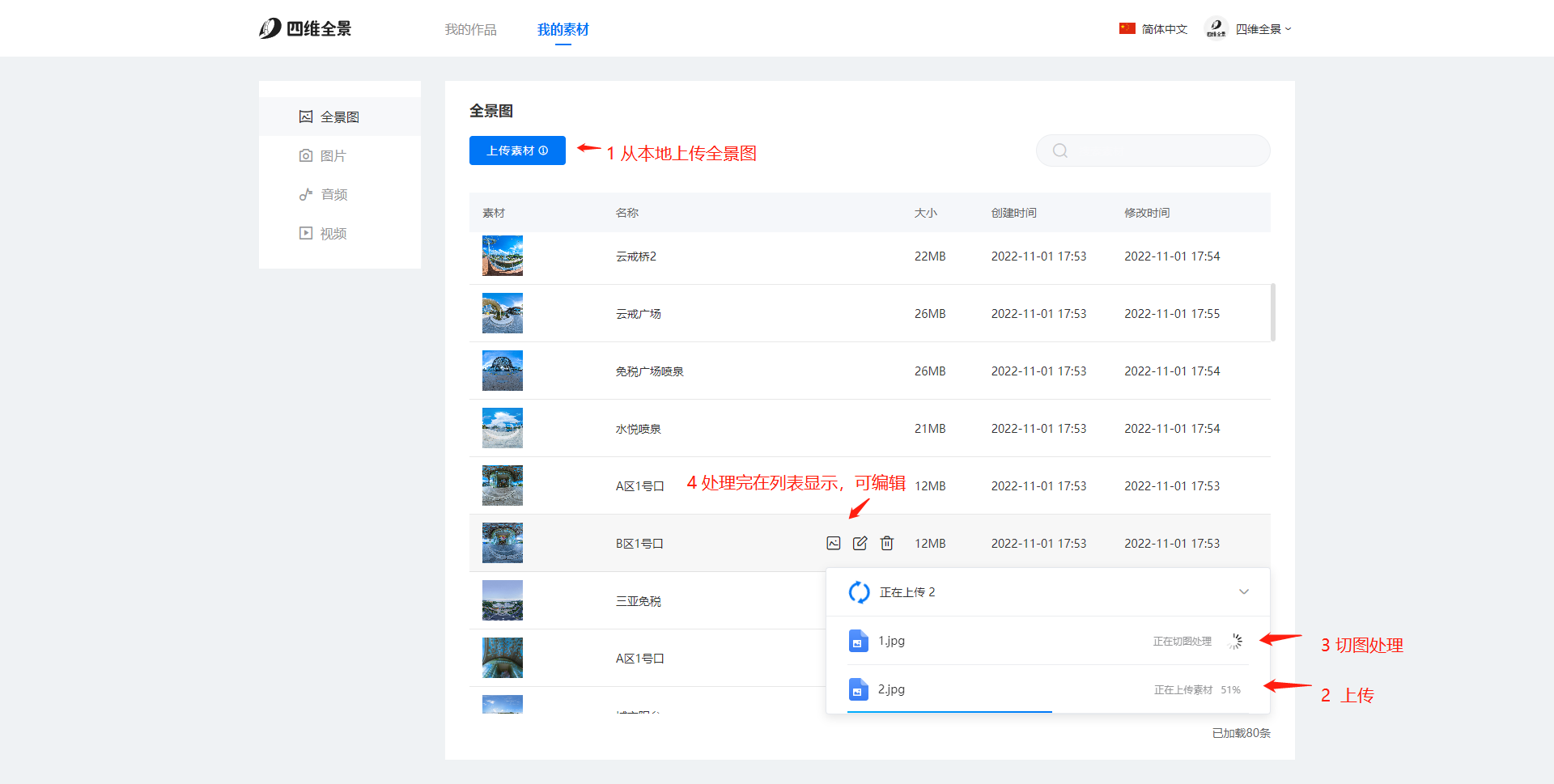Click the 四维全景 logo in header
The width and height of the screenshot is (1554, 784).
[x=305, y=29]
